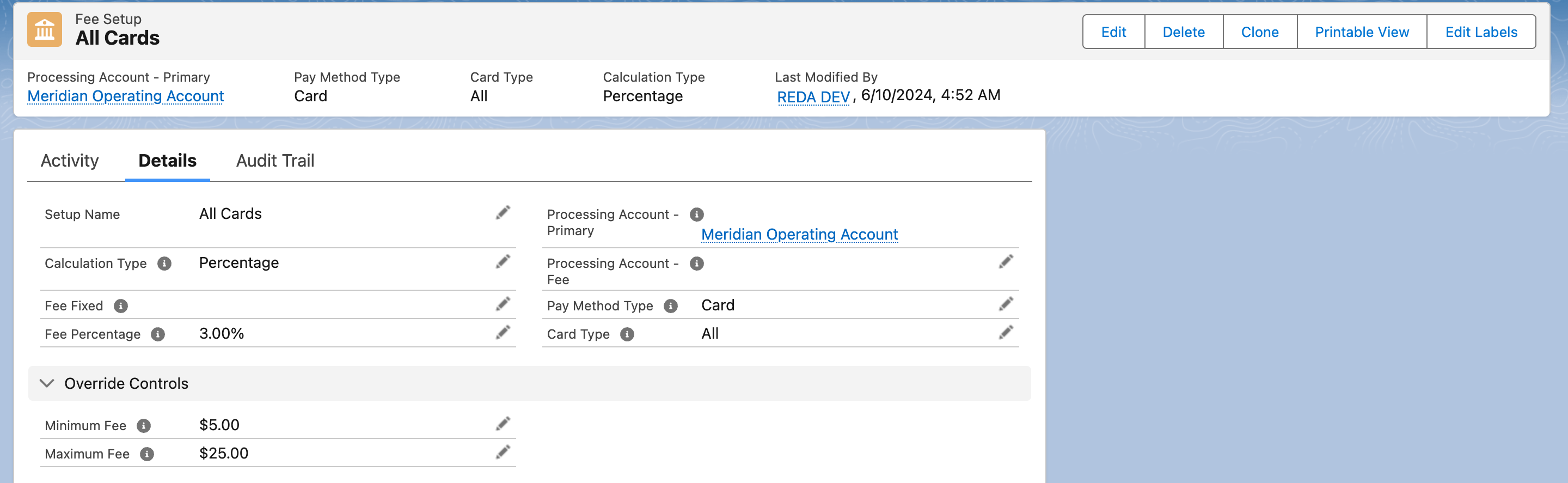The image size is (1568, 483).
Task: Click Card value for Pay Method Type in Details
Action: (718, 305)
